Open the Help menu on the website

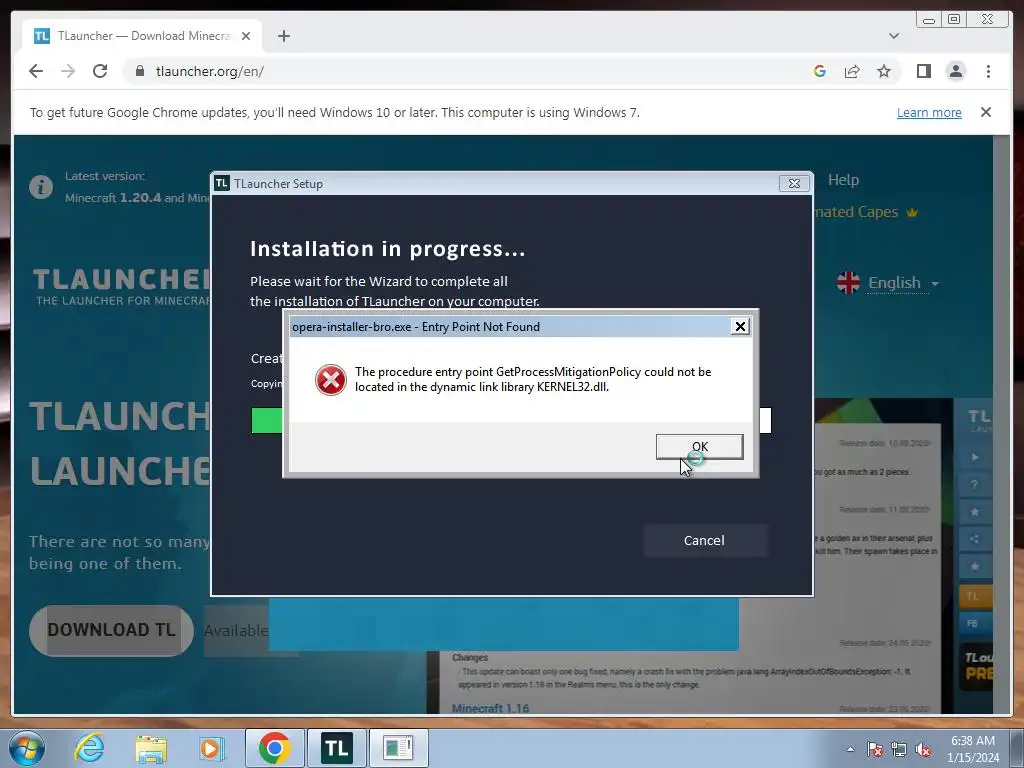[x=843, y=180]
